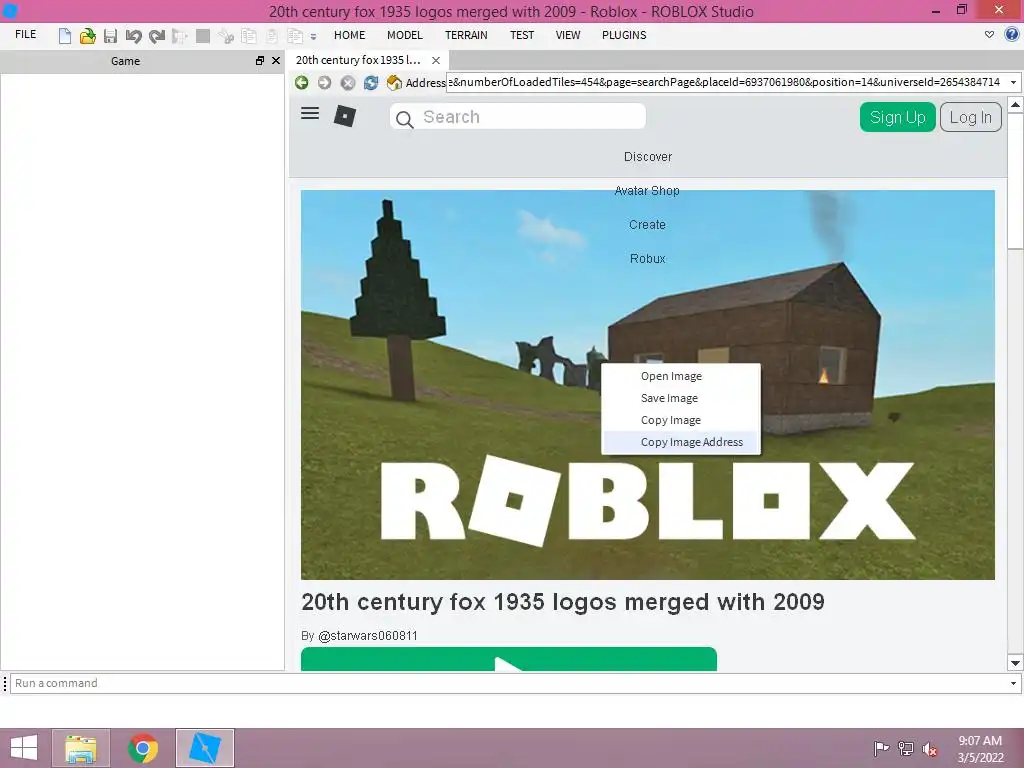Refresh the web page

tap(371, 82)
